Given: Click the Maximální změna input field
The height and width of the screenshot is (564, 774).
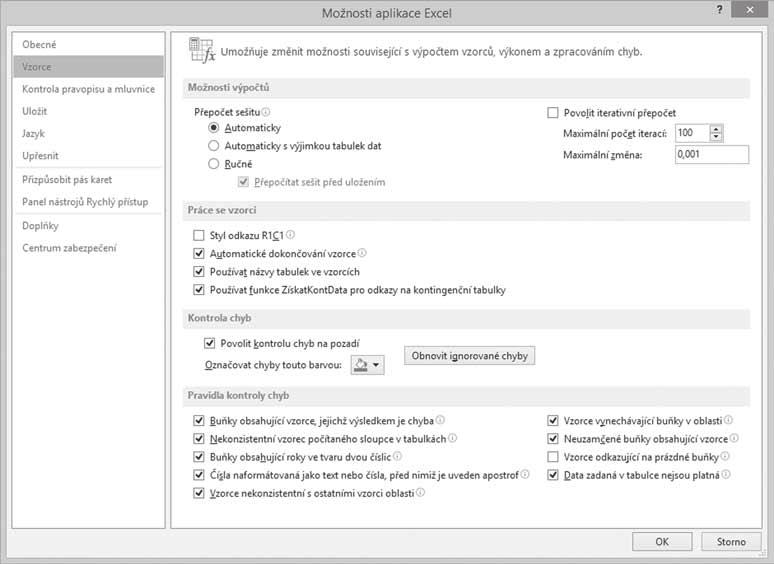Looking at the screenshot, I should (712, 154).
